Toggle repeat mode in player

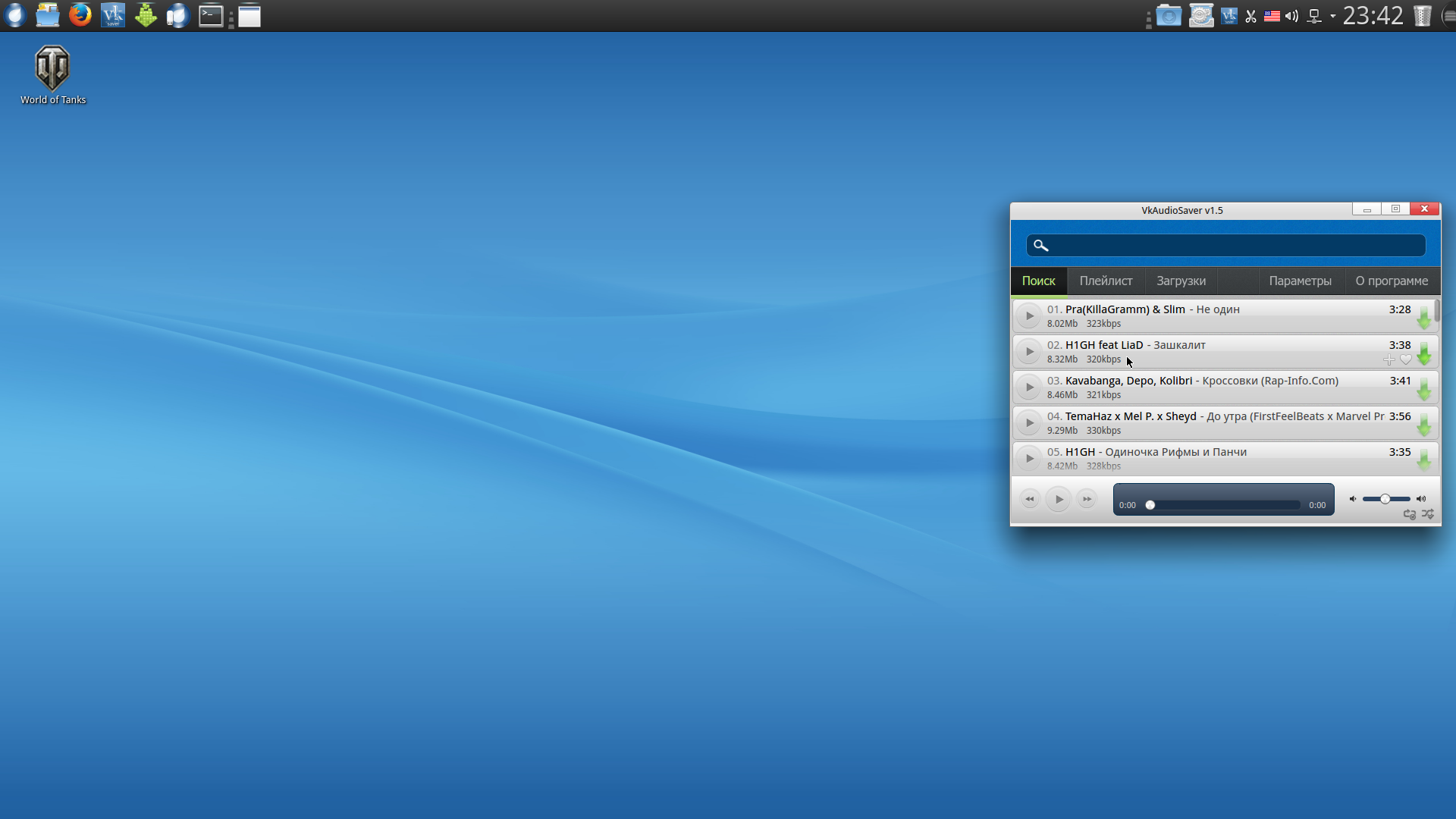pyautogui.click(x=1410, y=514)
